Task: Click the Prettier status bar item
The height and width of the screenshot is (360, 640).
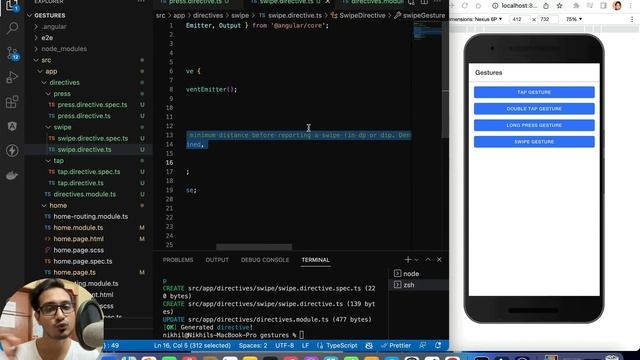Action: coord(396,345)
